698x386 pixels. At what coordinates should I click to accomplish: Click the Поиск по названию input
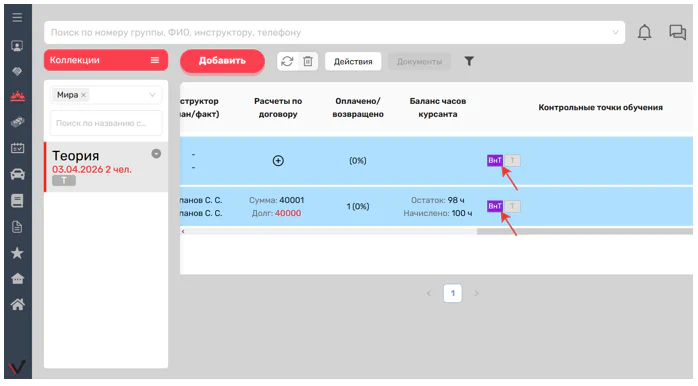106,123
